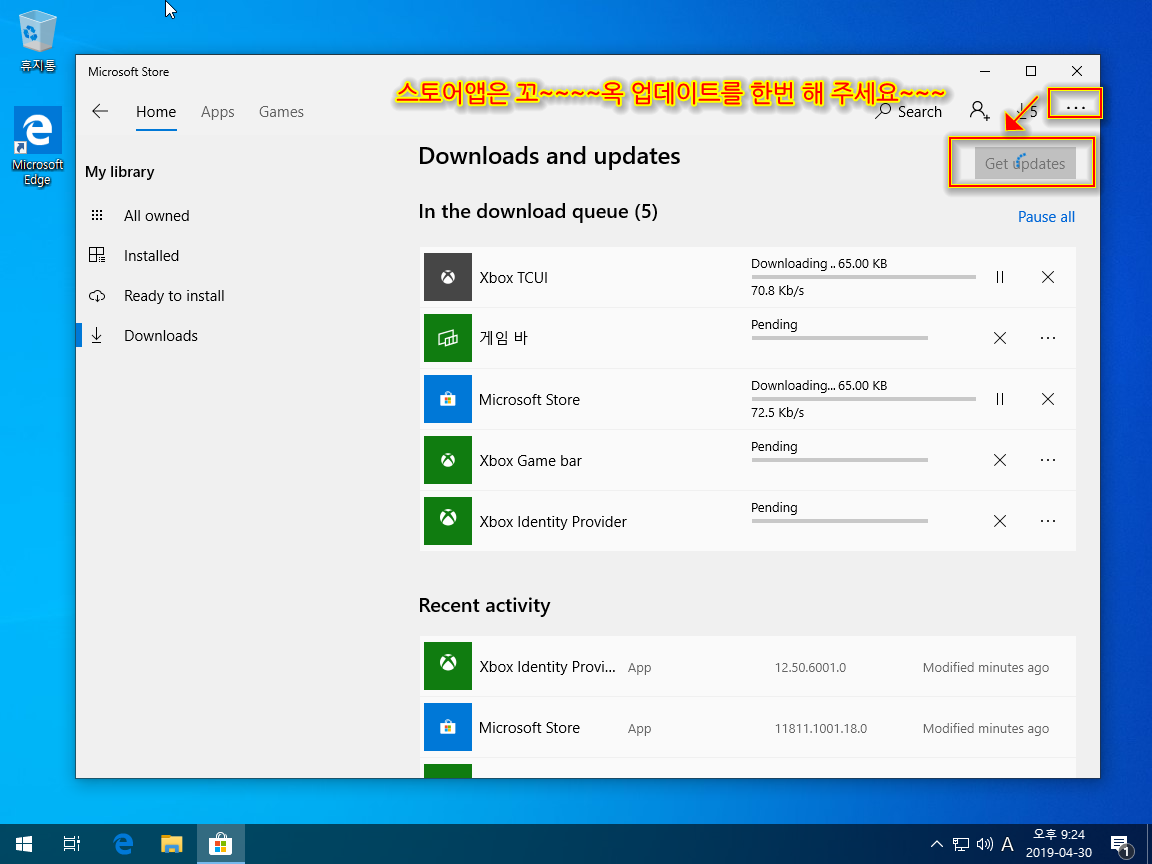Click the Microsoft Store queue app icon

[447, 399]
